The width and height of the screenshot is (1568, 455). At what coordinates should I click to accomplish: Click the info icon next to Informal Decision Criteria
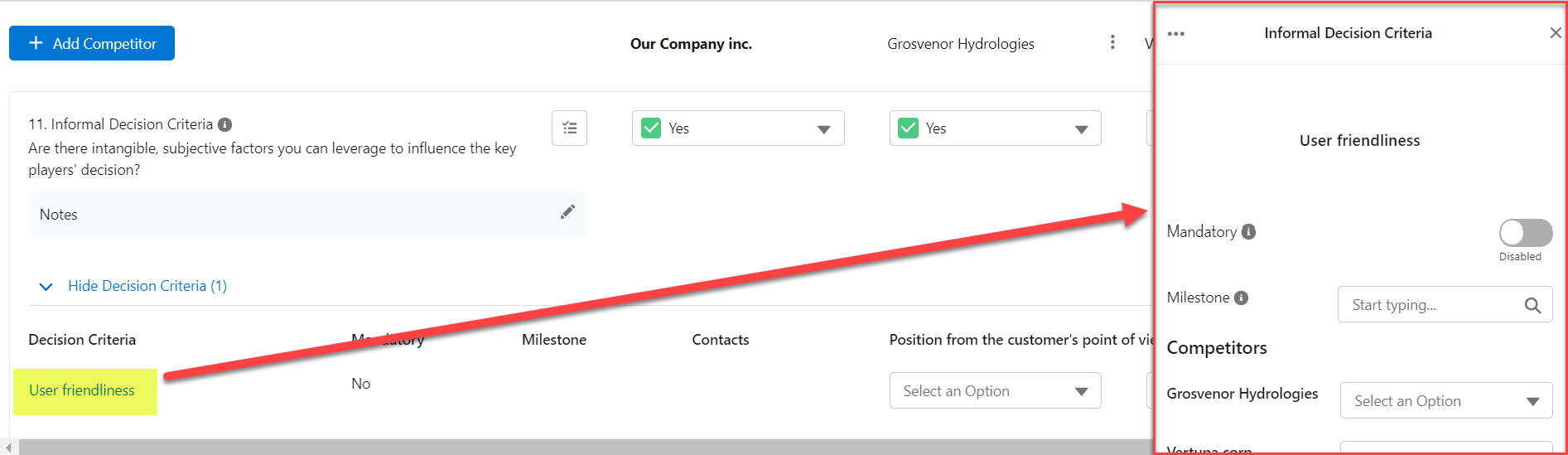[224, 124]
